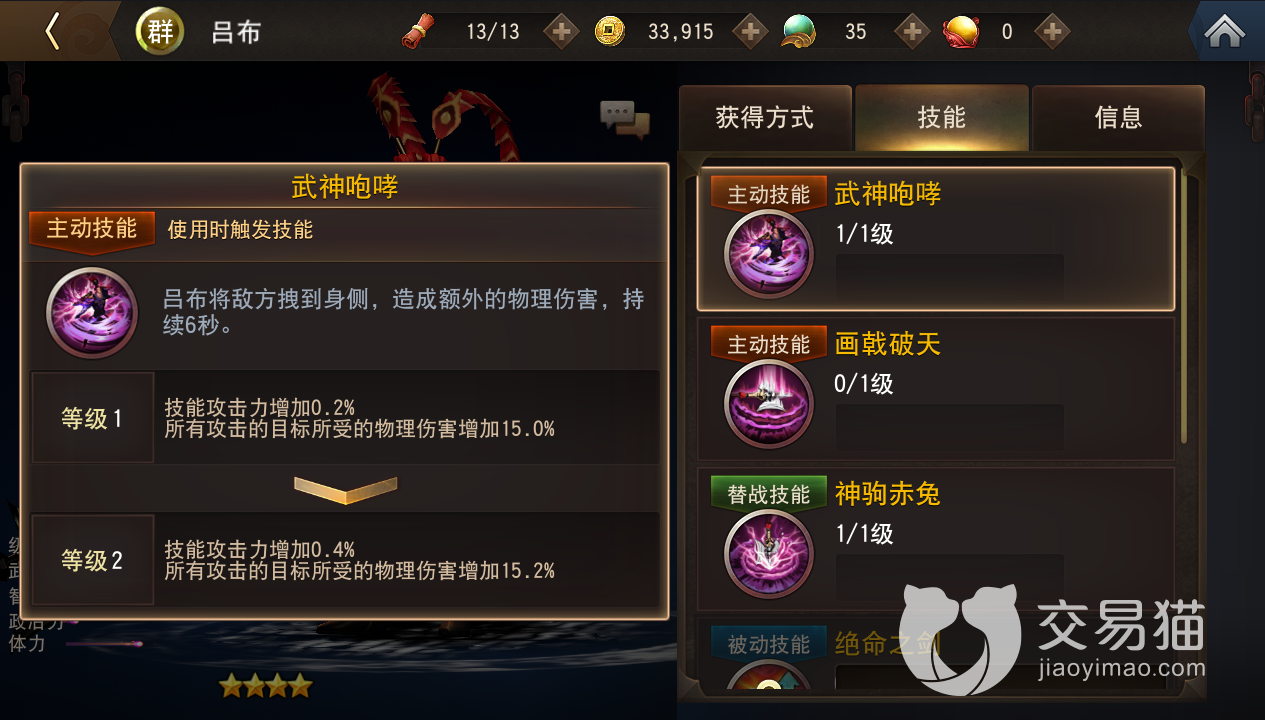Image resolution: width=1265 pixels, height=720 pixels.
Task: Add more scrolls with plus button
Action: pos(561,31)
